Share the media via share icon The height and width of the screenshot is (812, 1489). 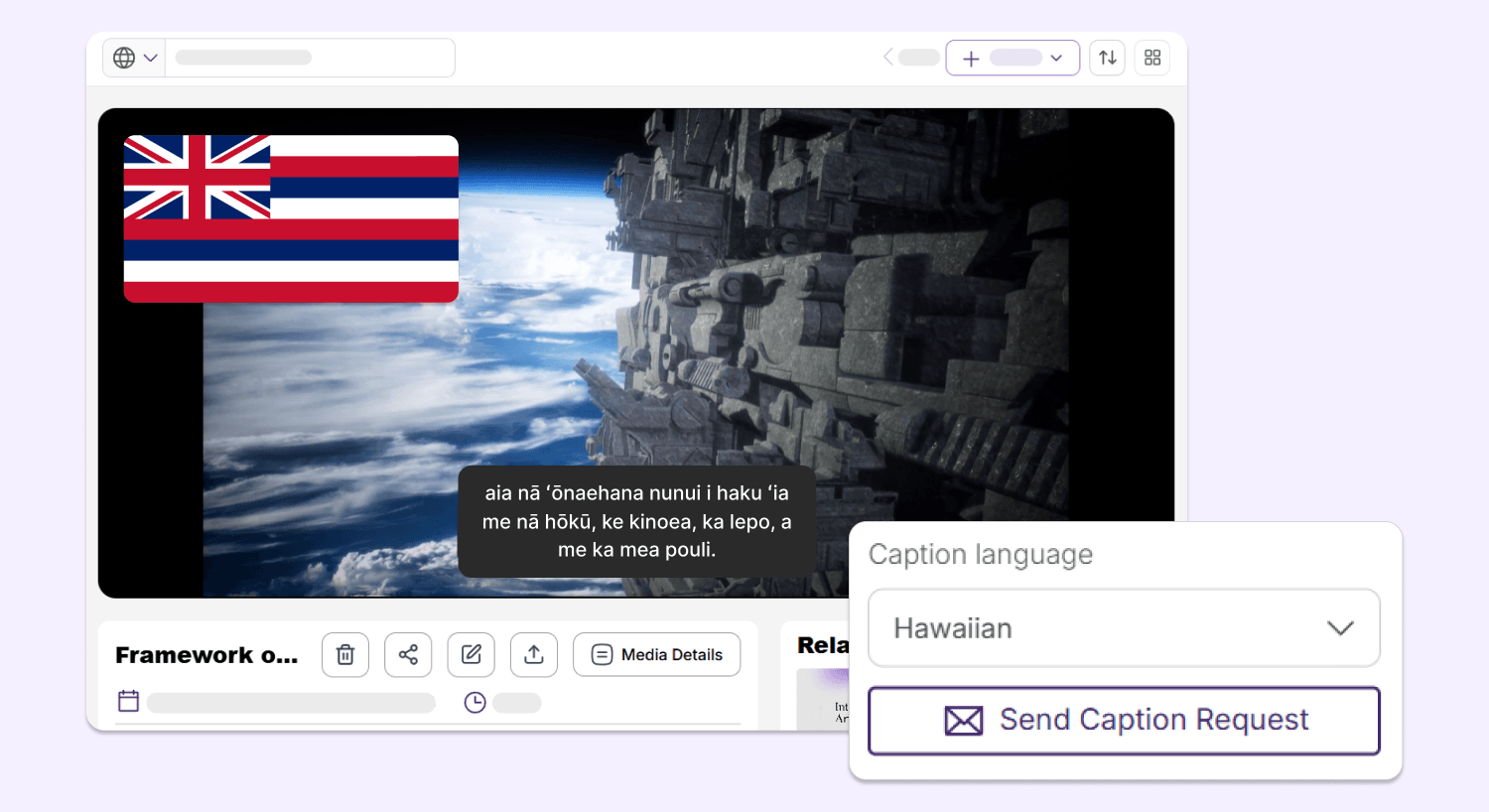(x=408, y=655)
